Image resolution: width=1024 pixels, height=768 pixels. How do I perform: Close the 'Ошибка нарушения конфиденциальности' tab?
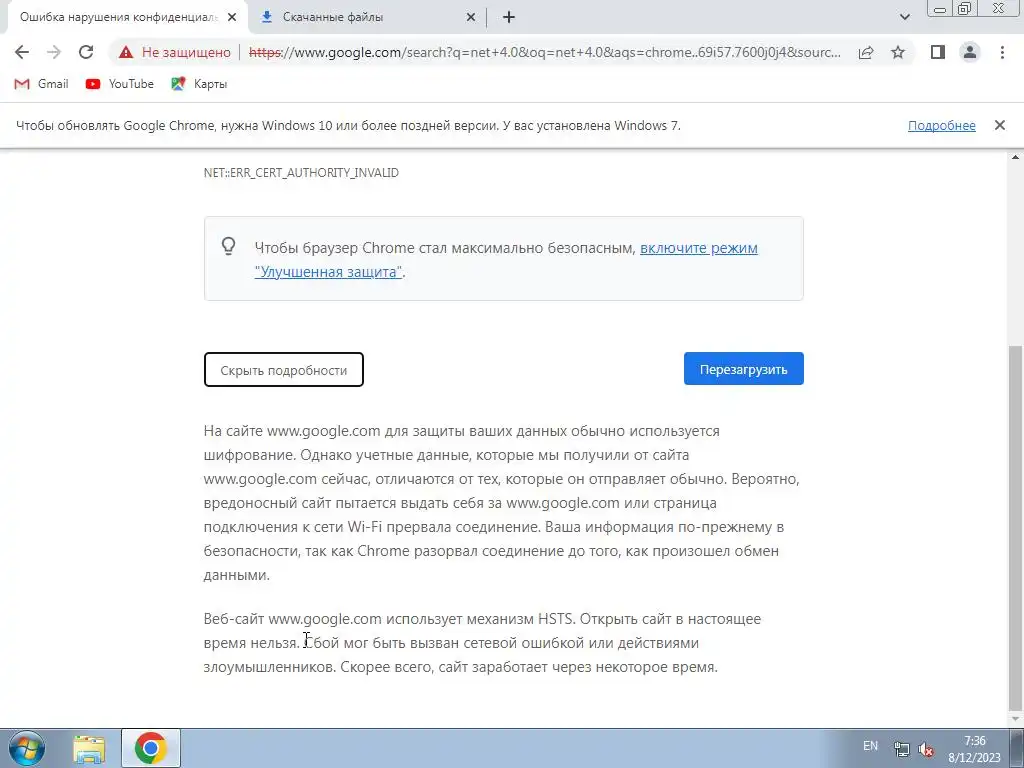[x=232, y=17]
